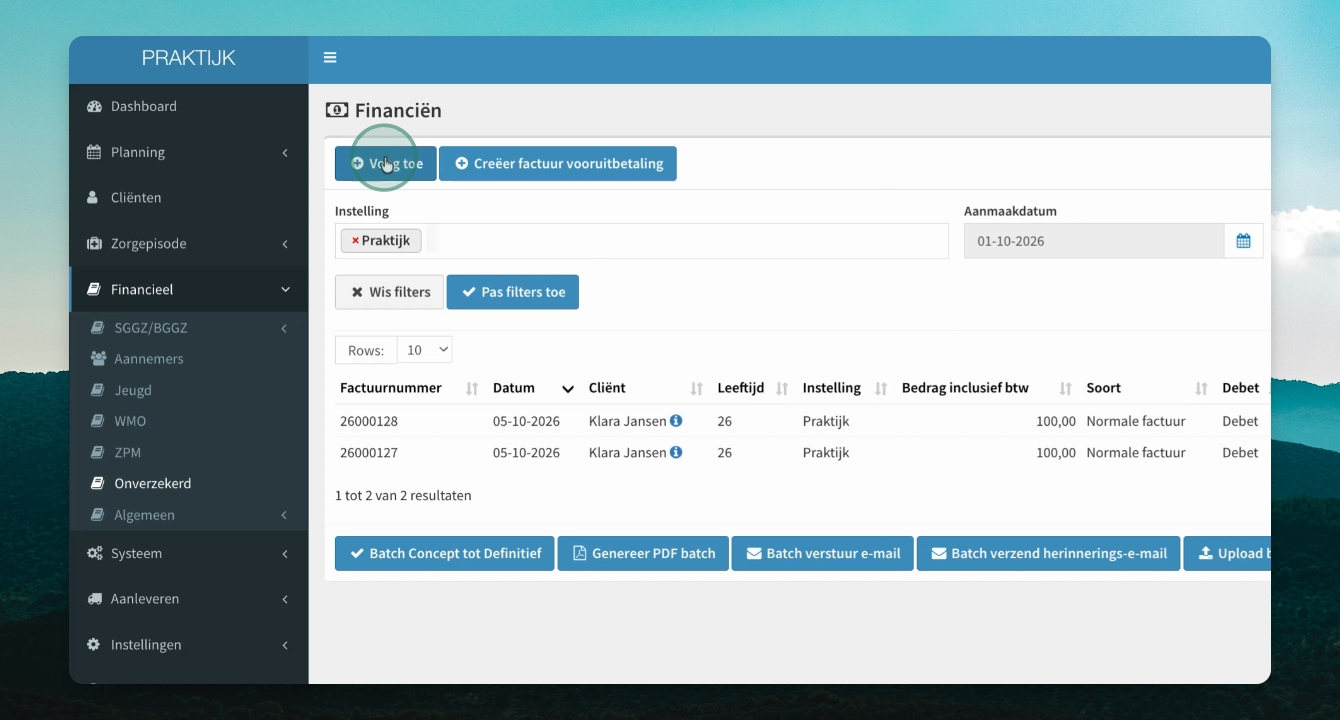1340x720 pixels.
Task: Click the Aanmaakdatum date field
Action: point(1094,241)
